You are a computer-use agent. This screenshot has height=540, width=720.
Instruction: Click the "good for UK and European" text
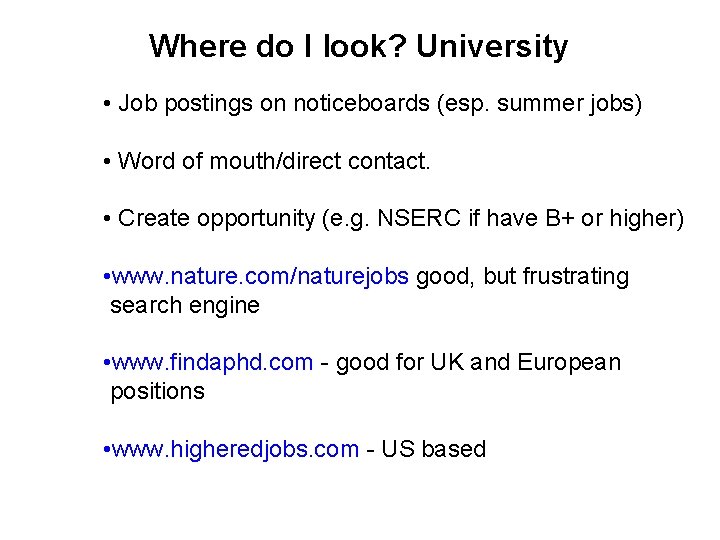pos(478,362)
